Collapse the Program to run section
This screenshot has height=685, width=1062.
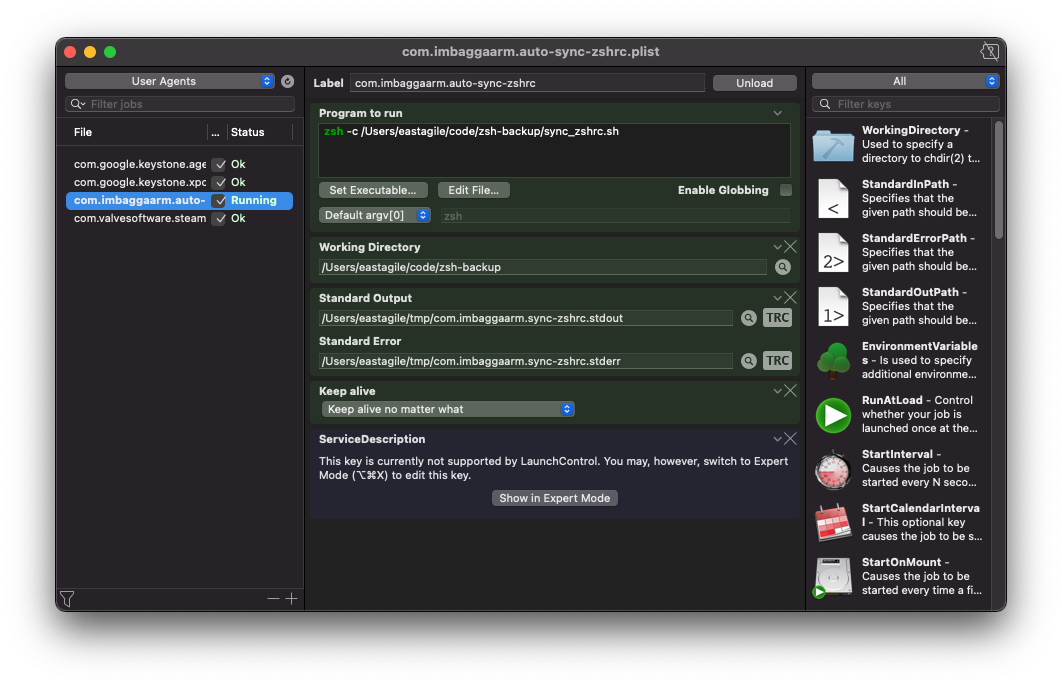click(x=778, y=113)
